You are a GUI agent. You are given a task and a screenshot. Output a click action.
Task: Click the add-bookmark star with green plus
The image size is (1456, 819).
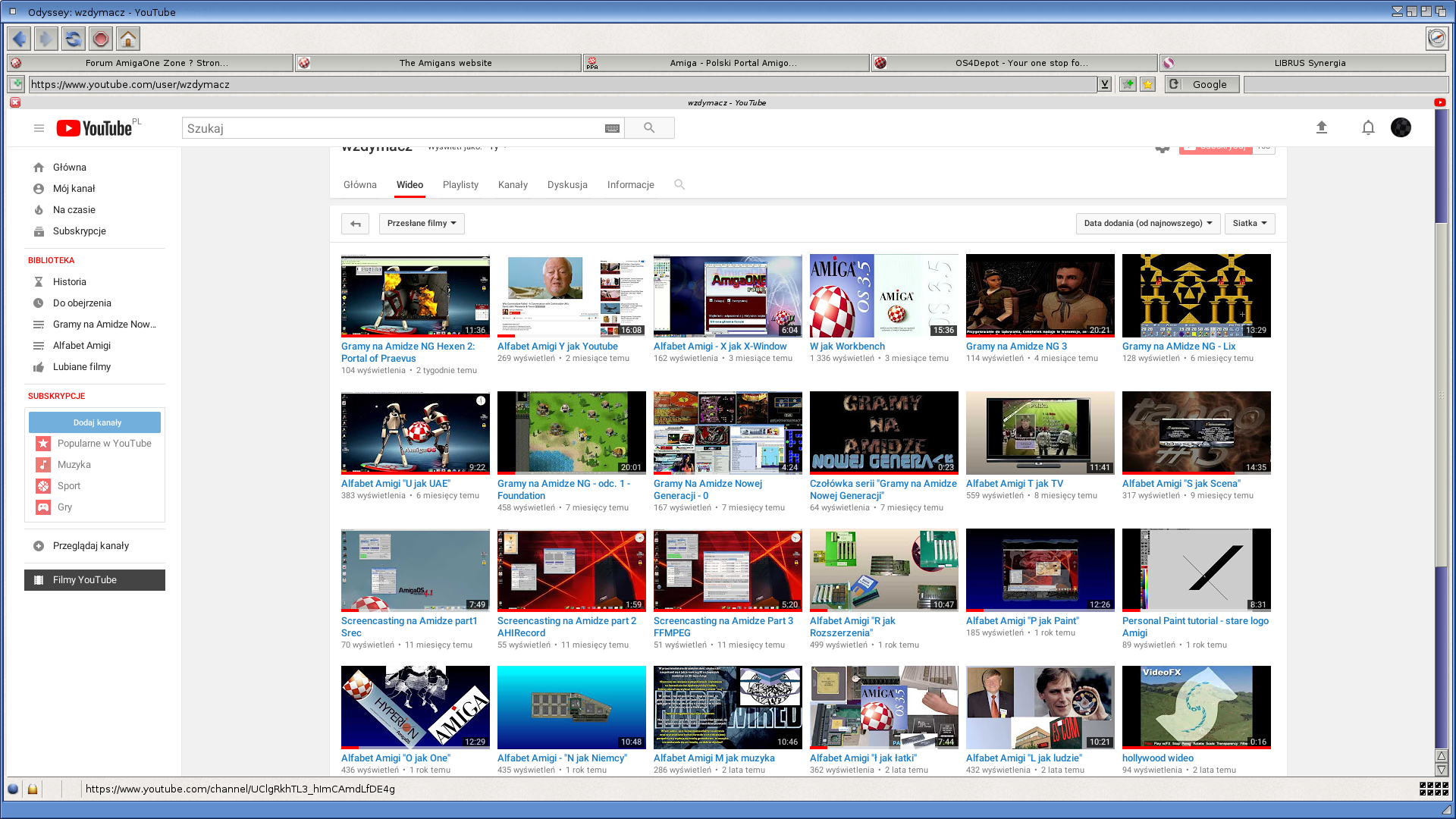pyautogui.click(x=1128, y=84)
